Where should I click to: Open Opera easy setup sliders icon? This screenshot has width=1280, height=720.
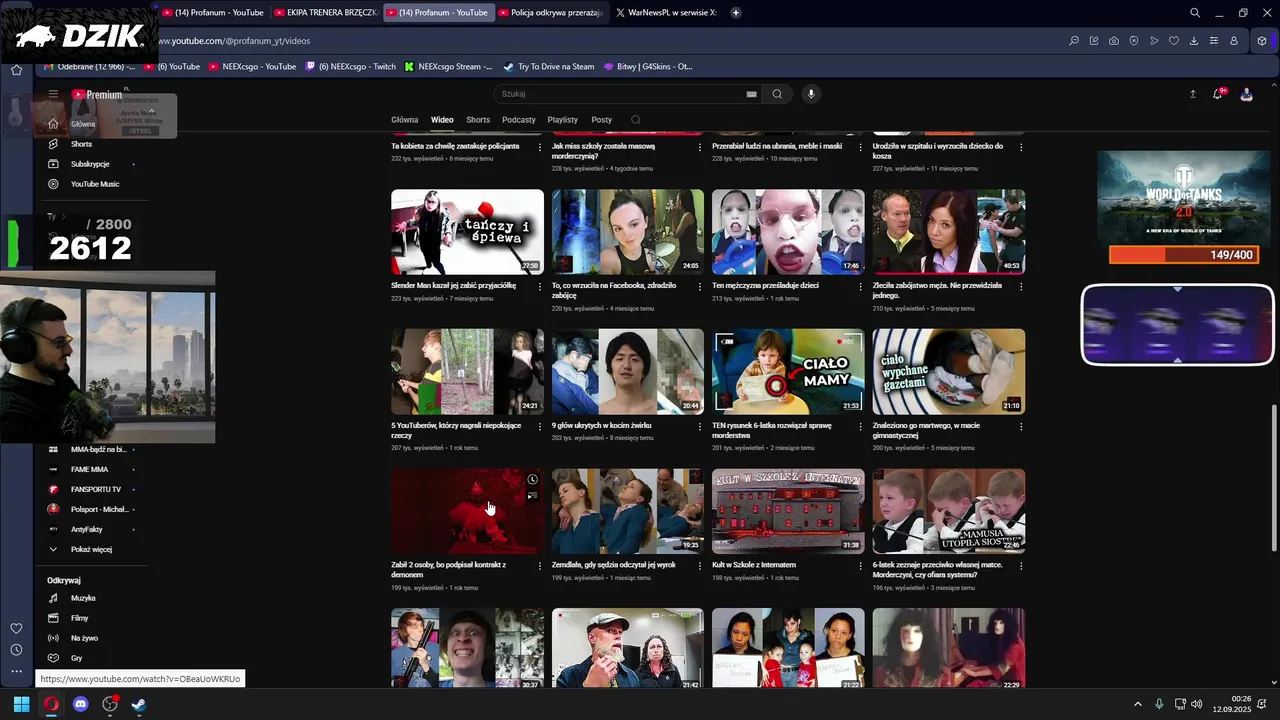[x=1214, y=41]
